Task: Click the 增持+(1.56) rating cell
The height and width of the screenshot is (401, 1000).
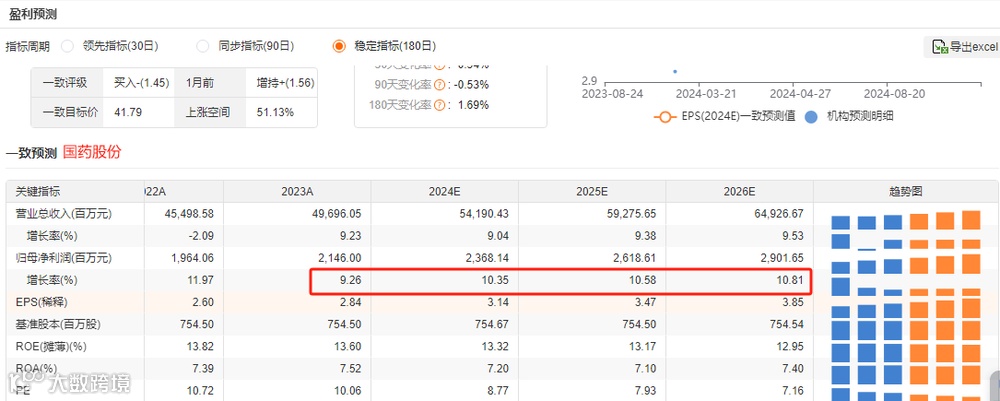Action: click(x=285, y=83)
